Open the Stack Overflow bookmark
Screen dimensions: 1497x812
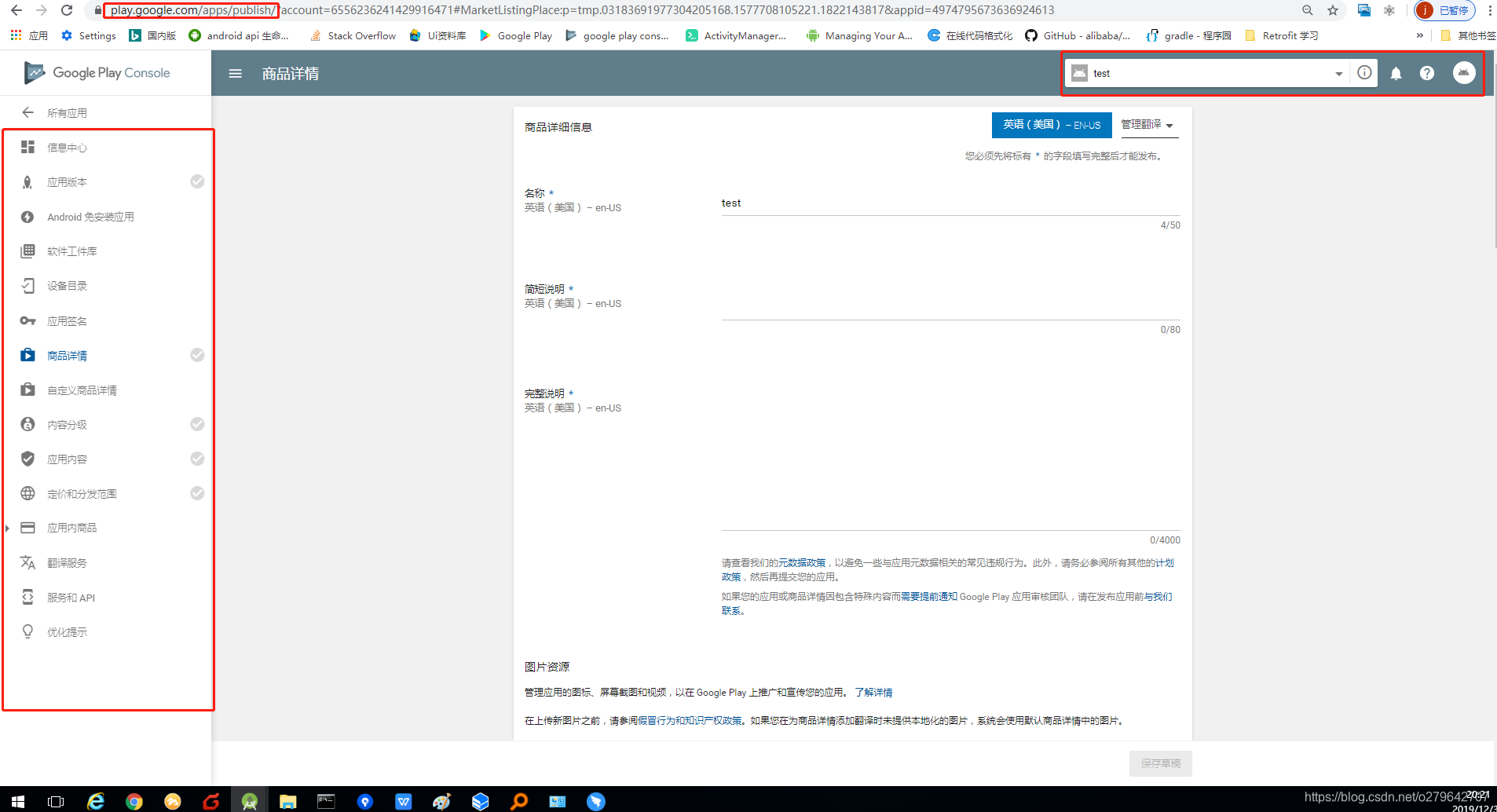click(x=353, y=35)
